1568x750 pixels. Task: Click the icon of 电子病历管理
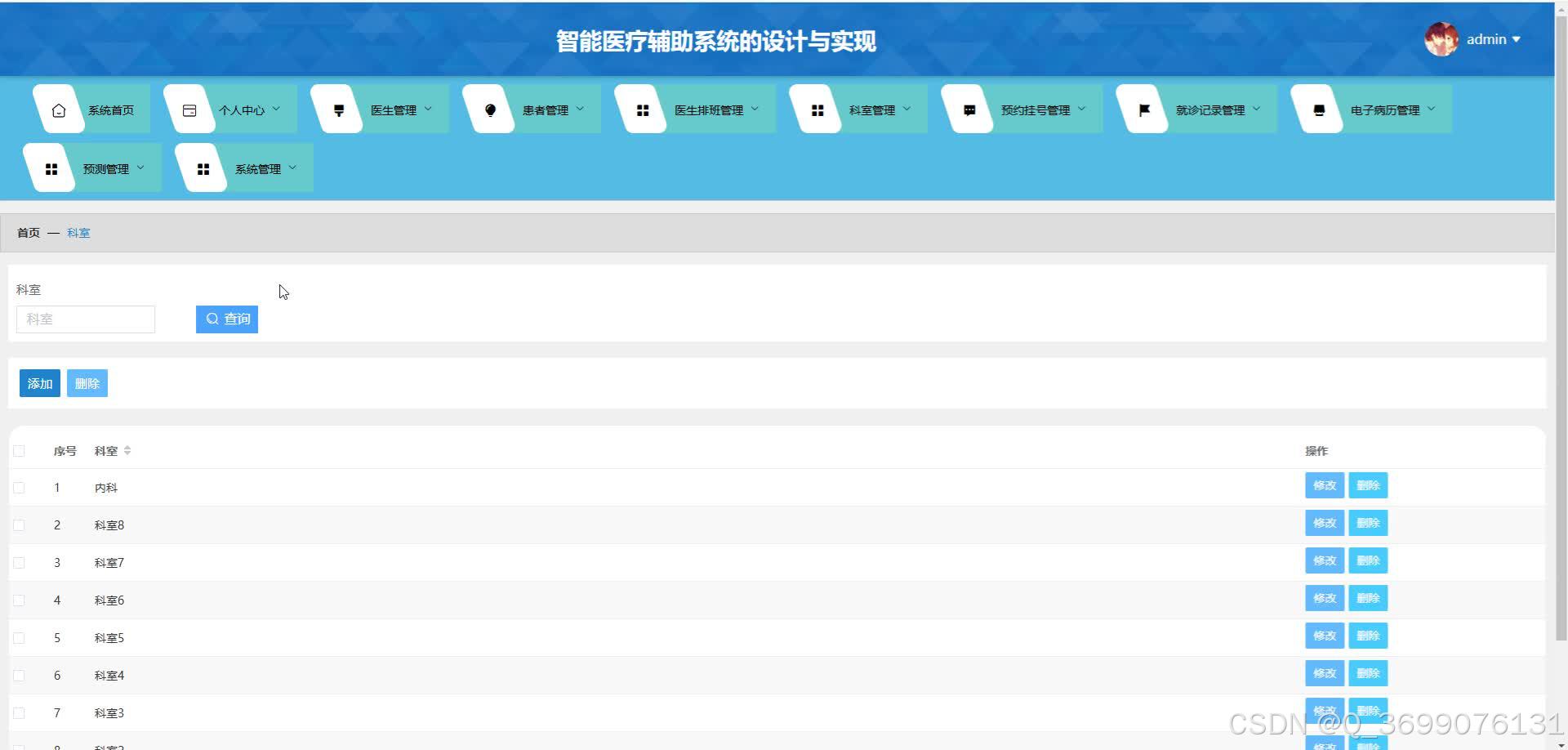pos(1319,110)
